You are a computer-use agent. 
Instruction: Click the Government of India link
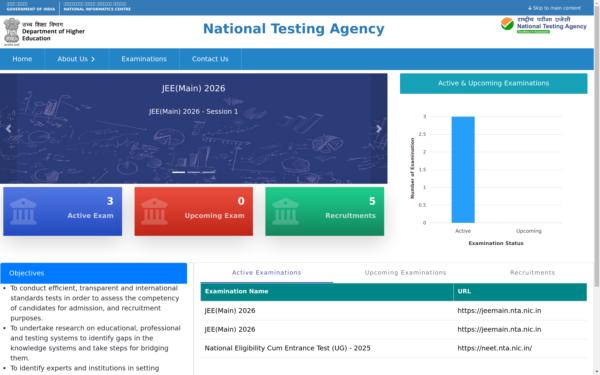click(31, 7)
